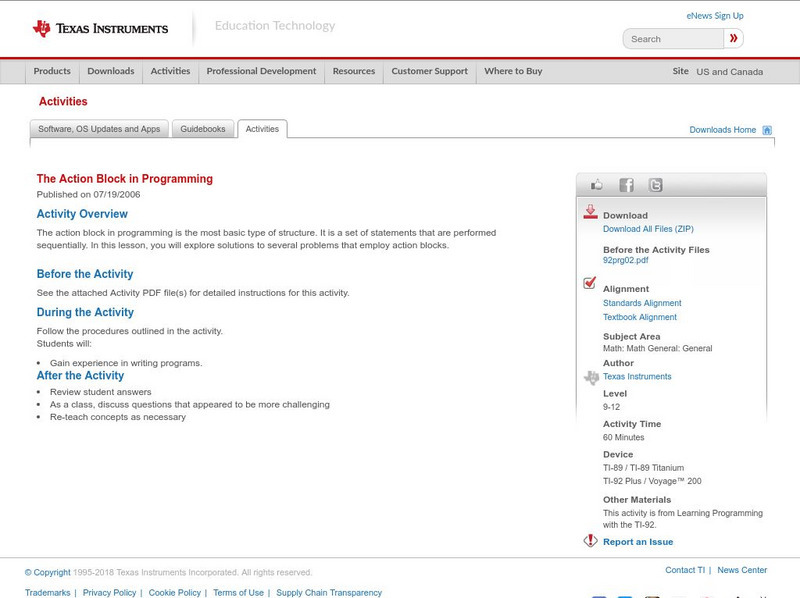Click the Alignment checkmark icon
Screen dimensions: 800x598
[589, 282]
